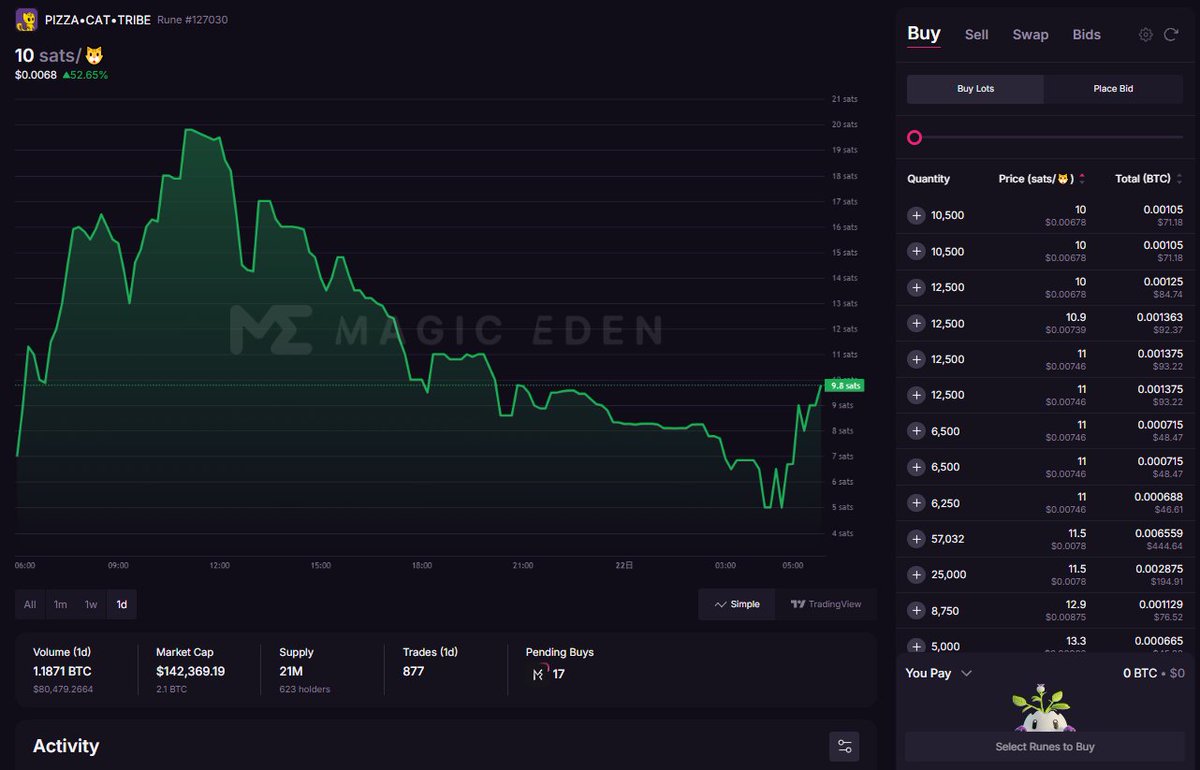1200x770 pixels.
Task: Switch to Buy Lots mode
Action: 975,89
